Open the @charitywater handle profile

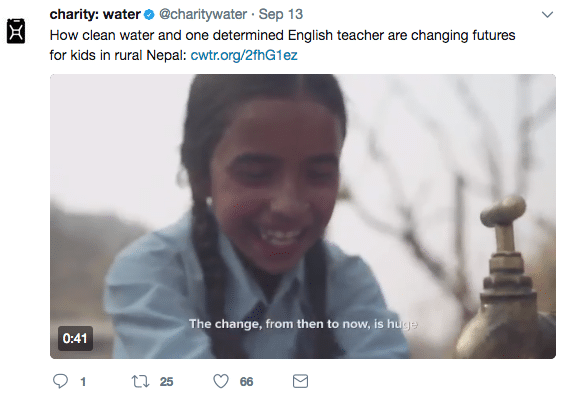tap(203, 14)
